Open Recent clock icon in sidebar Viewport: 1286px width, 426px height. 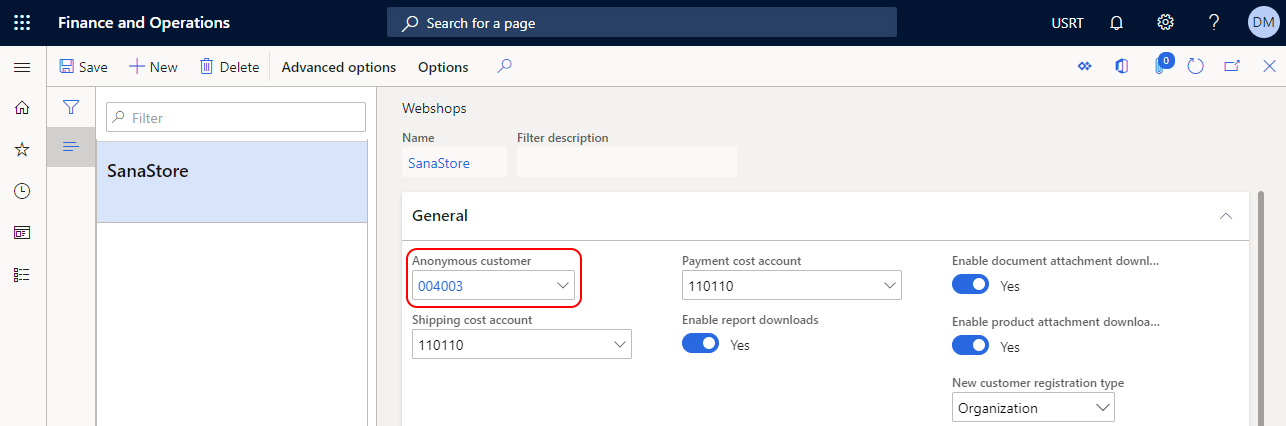(x=22, y=191)
